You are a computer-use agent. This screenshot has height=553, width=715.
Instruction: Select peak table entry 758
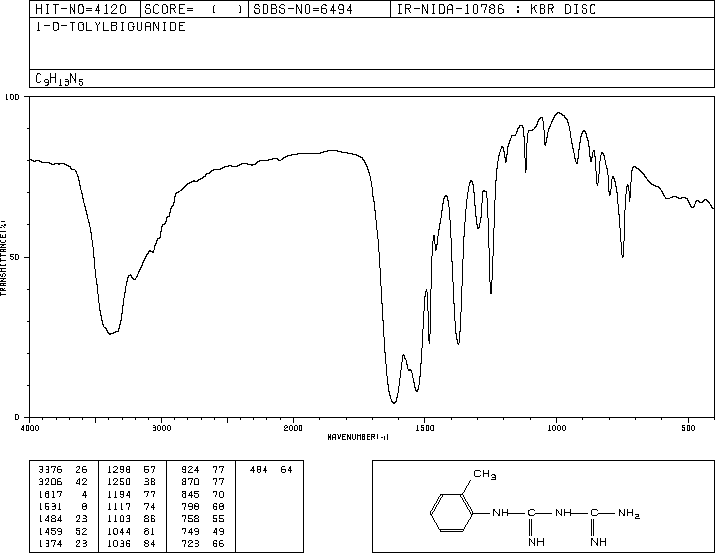tap(203, 519)
